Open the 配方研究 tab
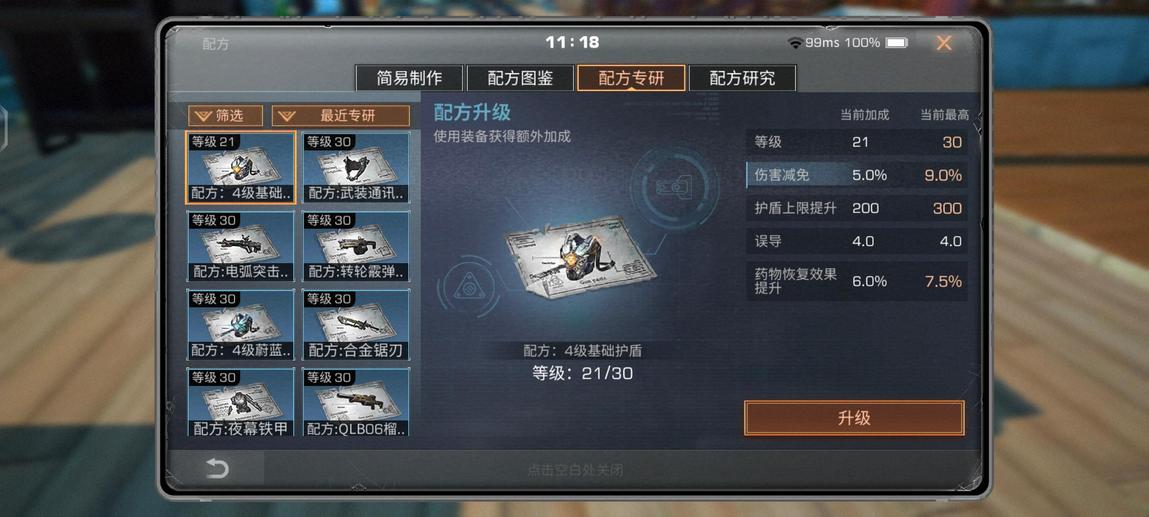1149x517 pixels. [x=742, y=78]
